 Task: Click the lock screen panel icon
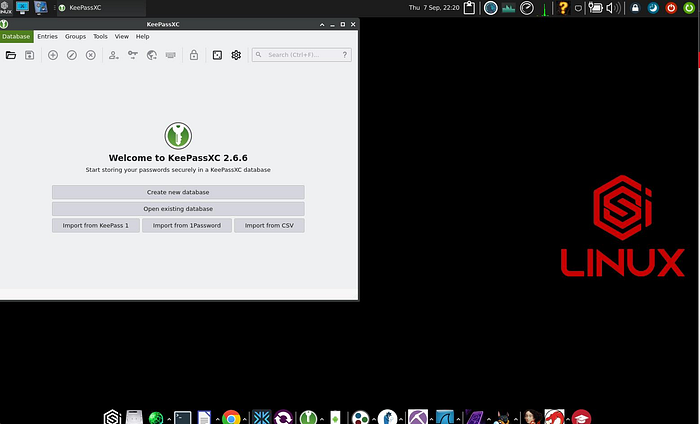[x=635, y=8]
